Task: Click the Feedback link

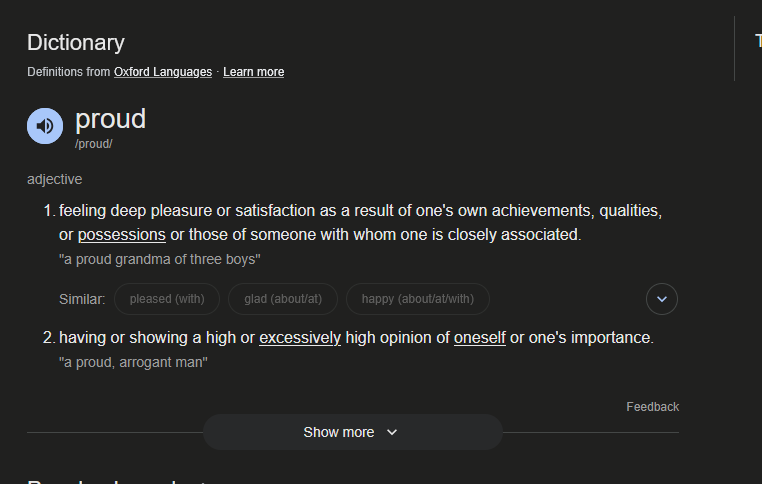Action: [x=652, y=407]
